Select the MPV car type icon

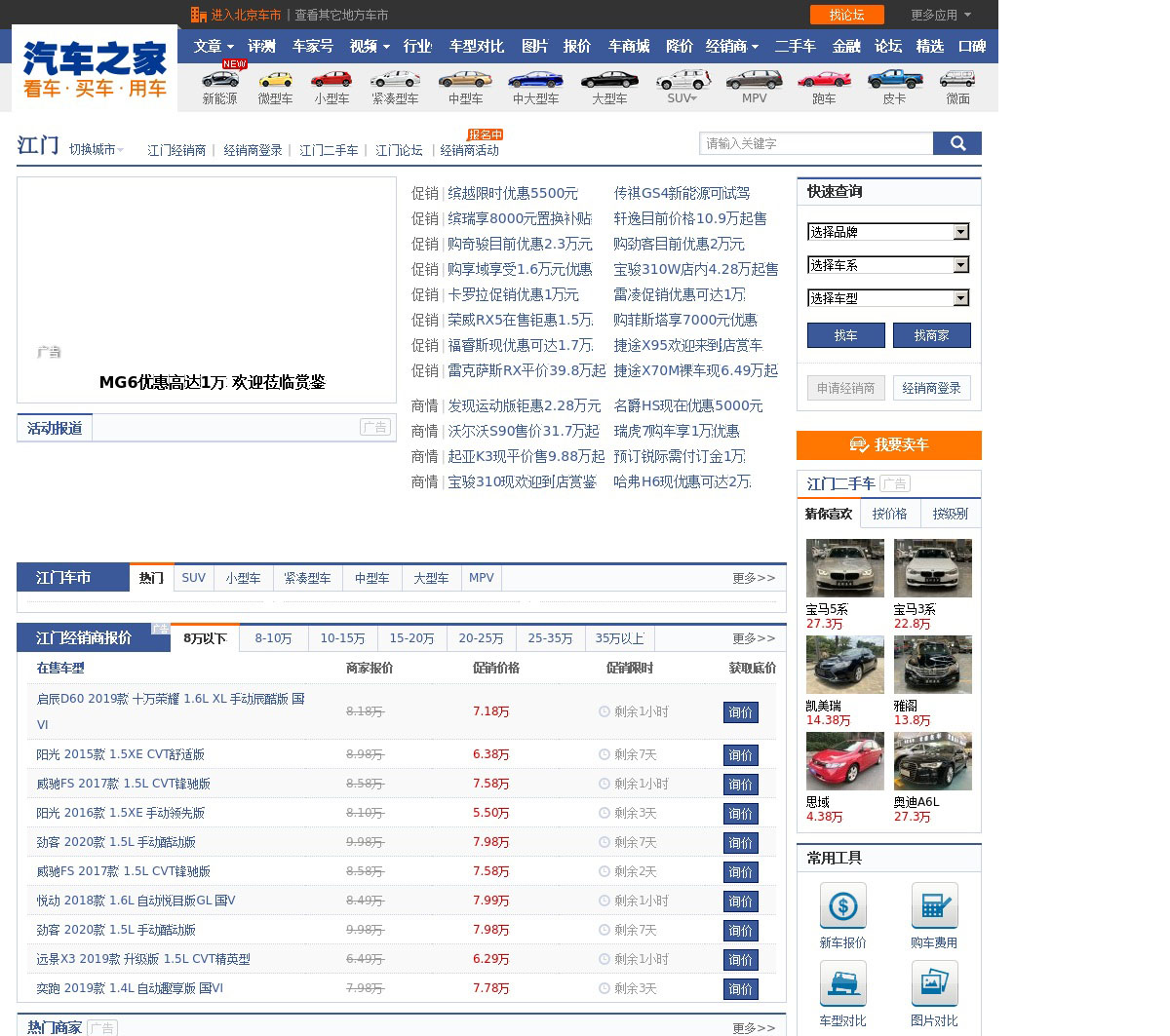pyautogui.click(x=754, y=79)
